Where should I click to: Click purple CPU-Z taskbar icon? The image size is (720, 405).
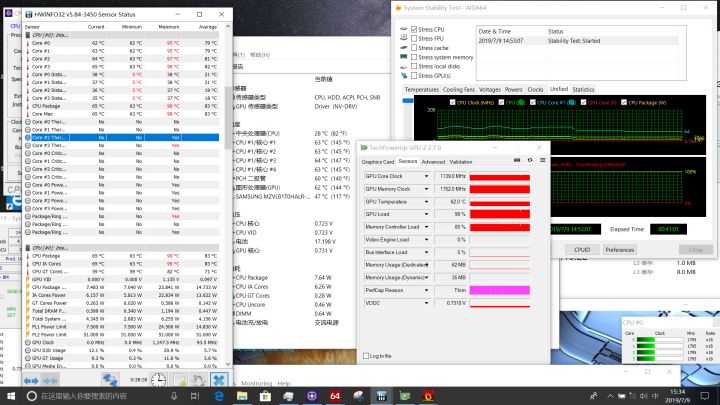312,396
